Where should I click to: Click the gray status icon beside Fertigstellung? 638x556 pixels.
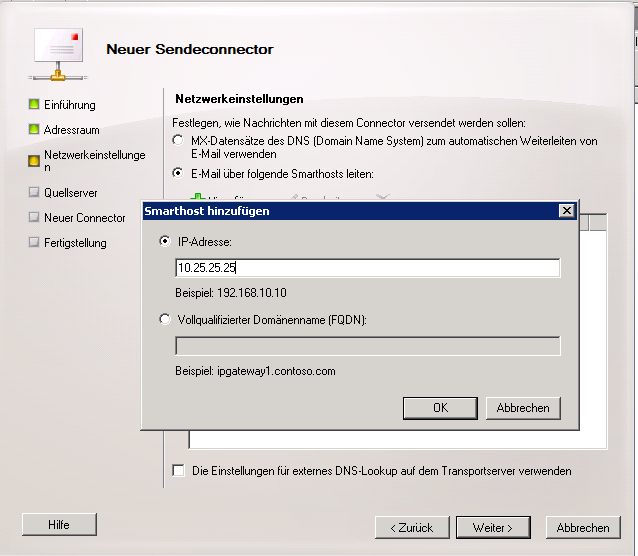click(x=34, y=242)
